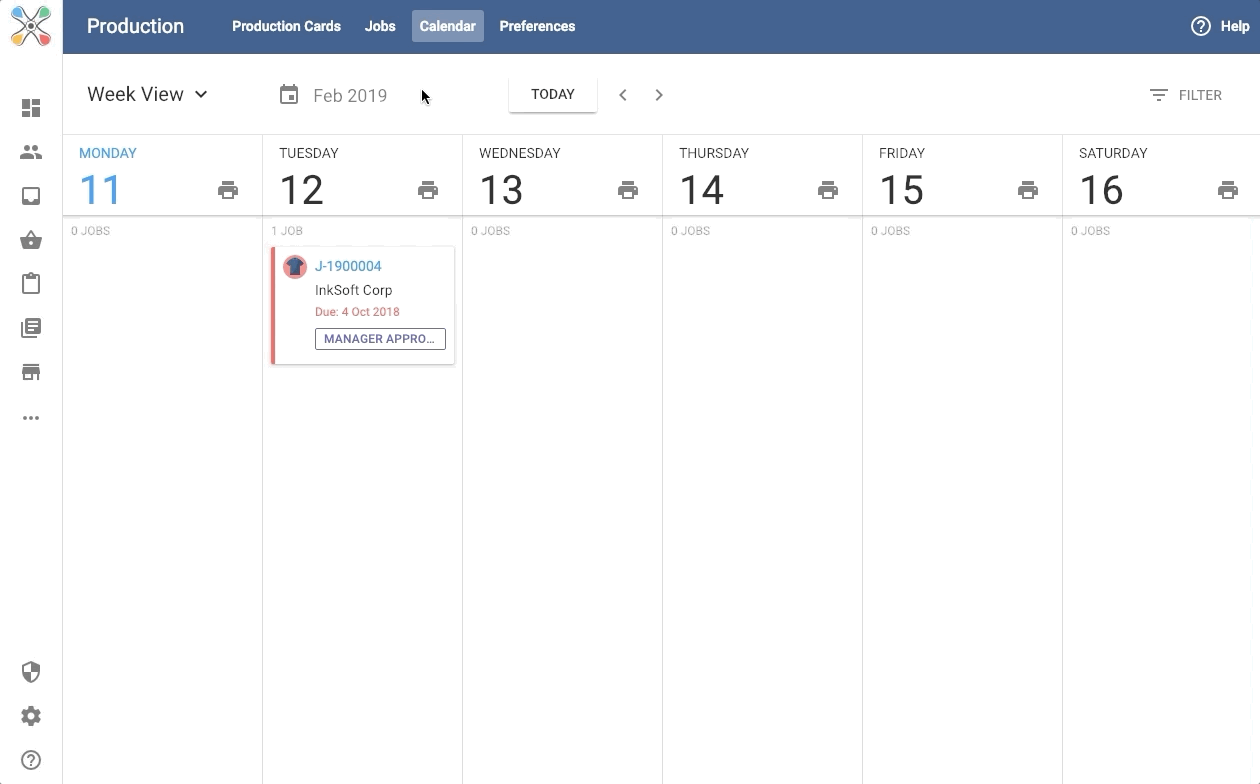Viewport: 1260px width, 784px height.
Task: Go to next week with the right arrow
Action: pos(659,94)
